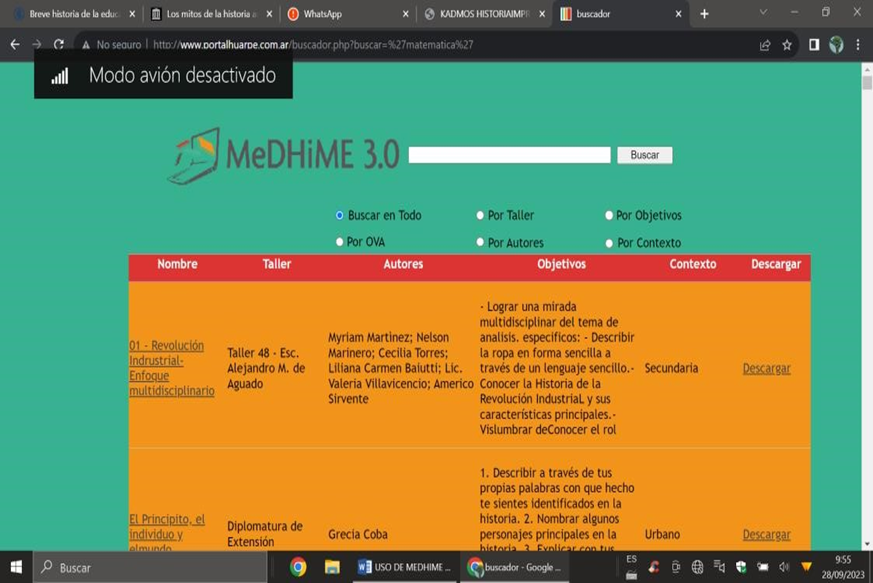Switch to the KADMOS HISTORIAIMPR tab
The image size is (873, 583).
tap(480, 14)
